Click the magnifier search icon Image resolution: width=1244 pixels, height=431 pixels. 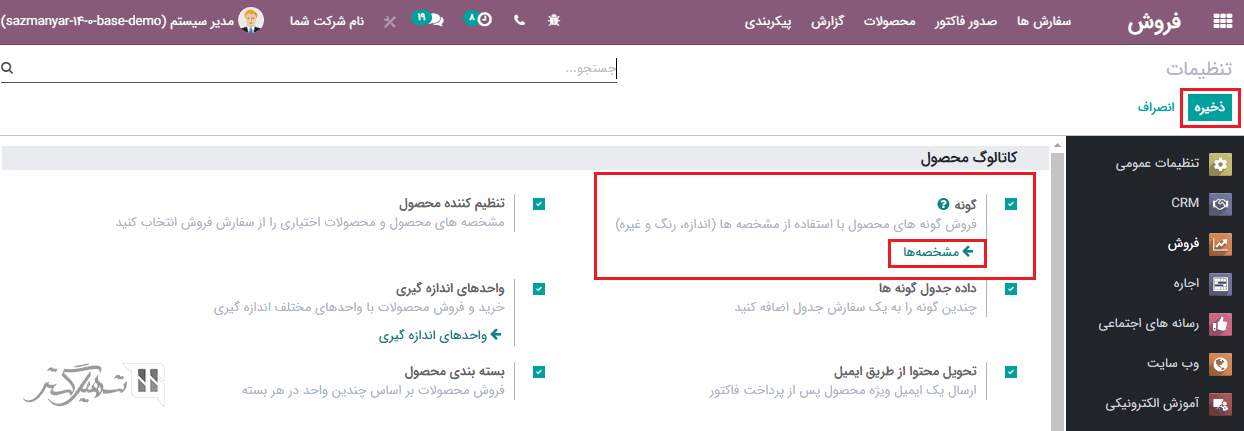(7, 68)
